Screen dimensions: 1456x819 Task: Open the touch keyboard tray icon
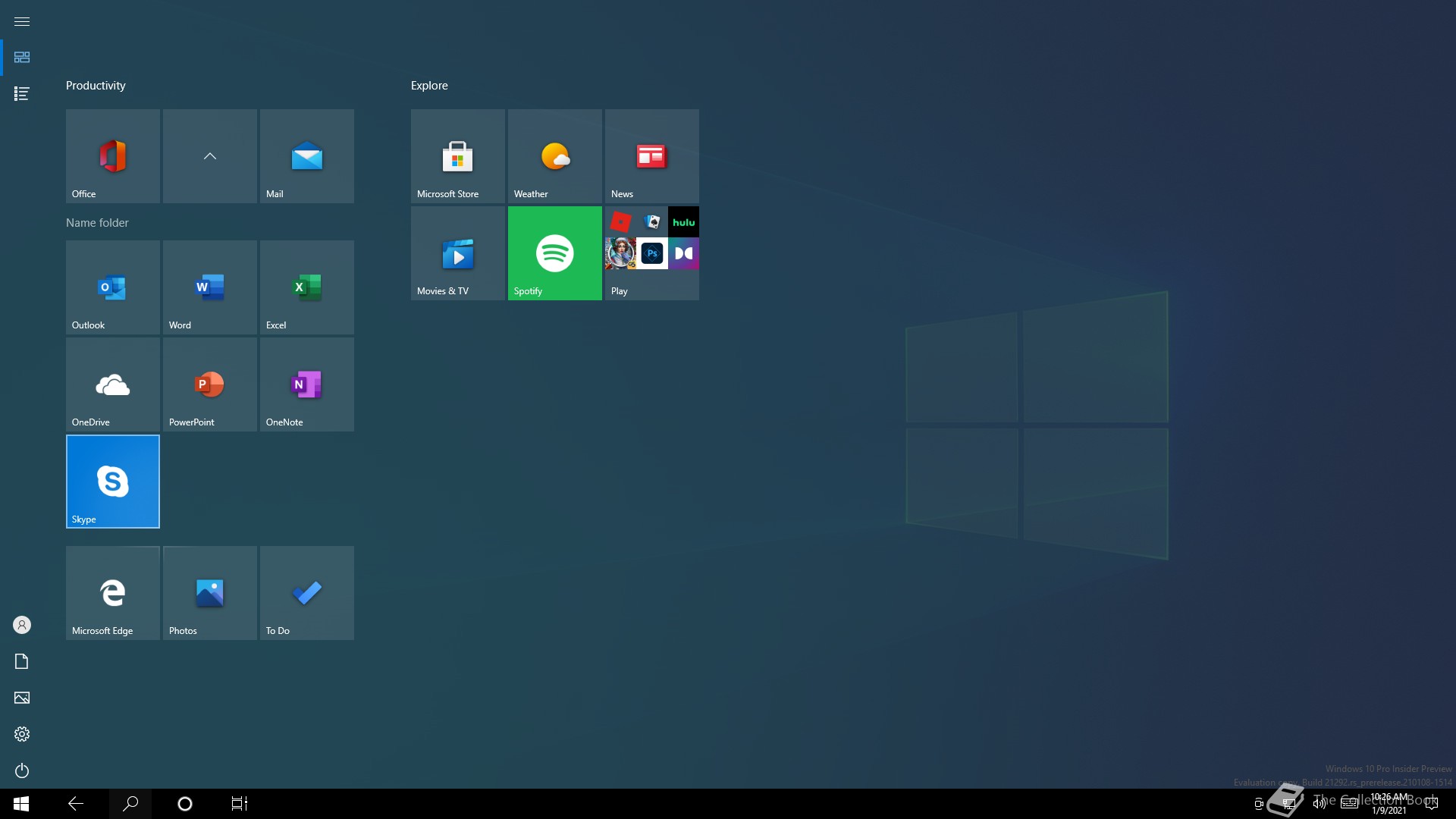[1350, 804]
